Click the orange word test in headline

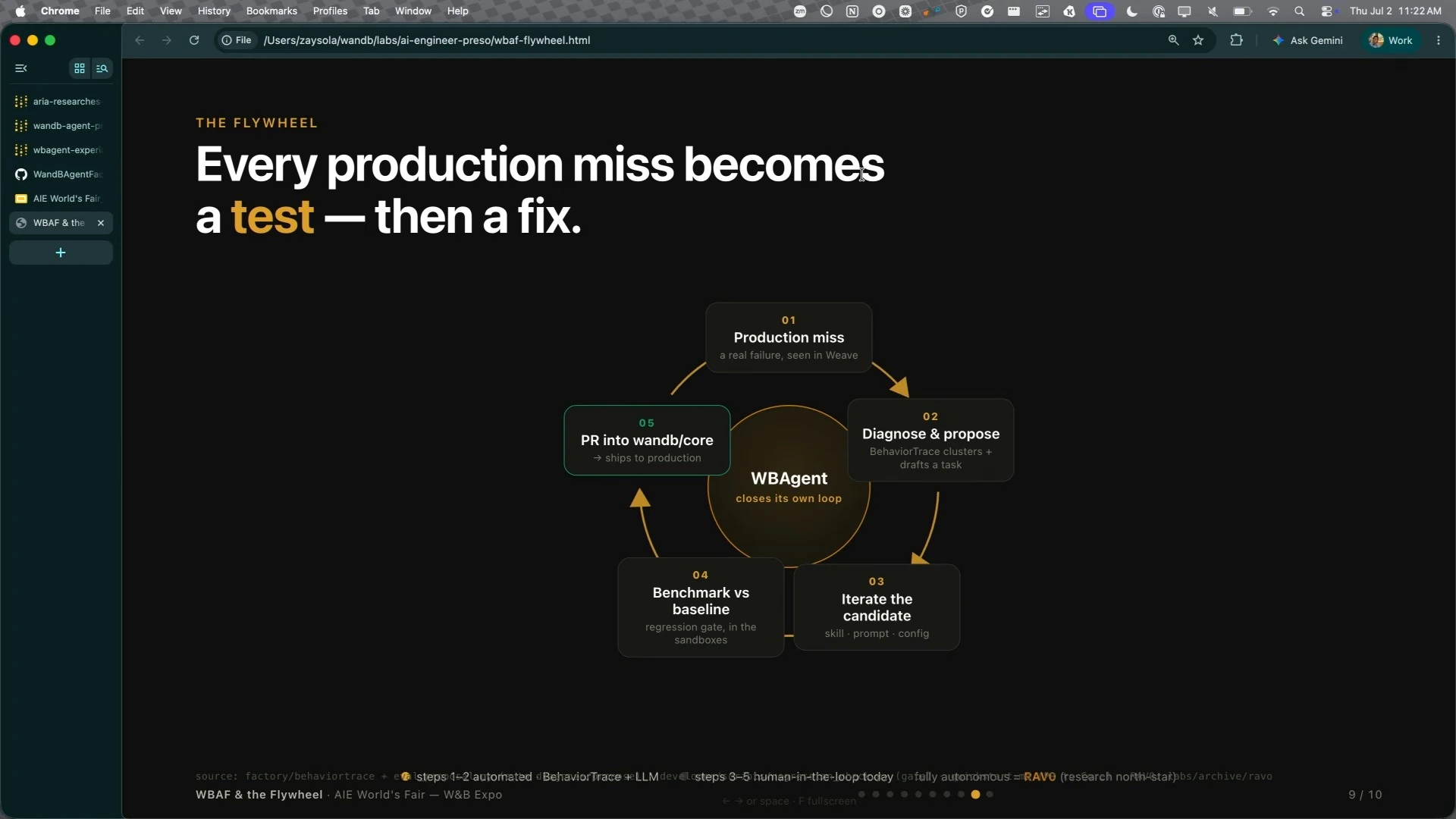click(272, 217)
